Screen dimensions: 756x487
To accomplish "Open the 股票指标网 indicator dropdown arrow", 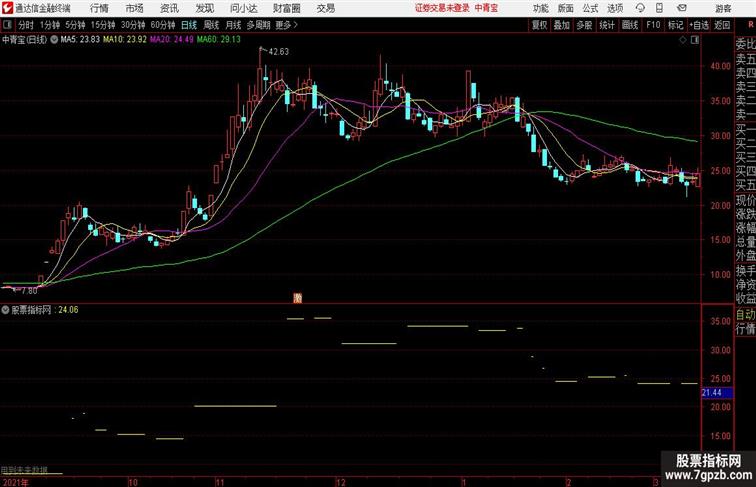I will click(5, 310).
